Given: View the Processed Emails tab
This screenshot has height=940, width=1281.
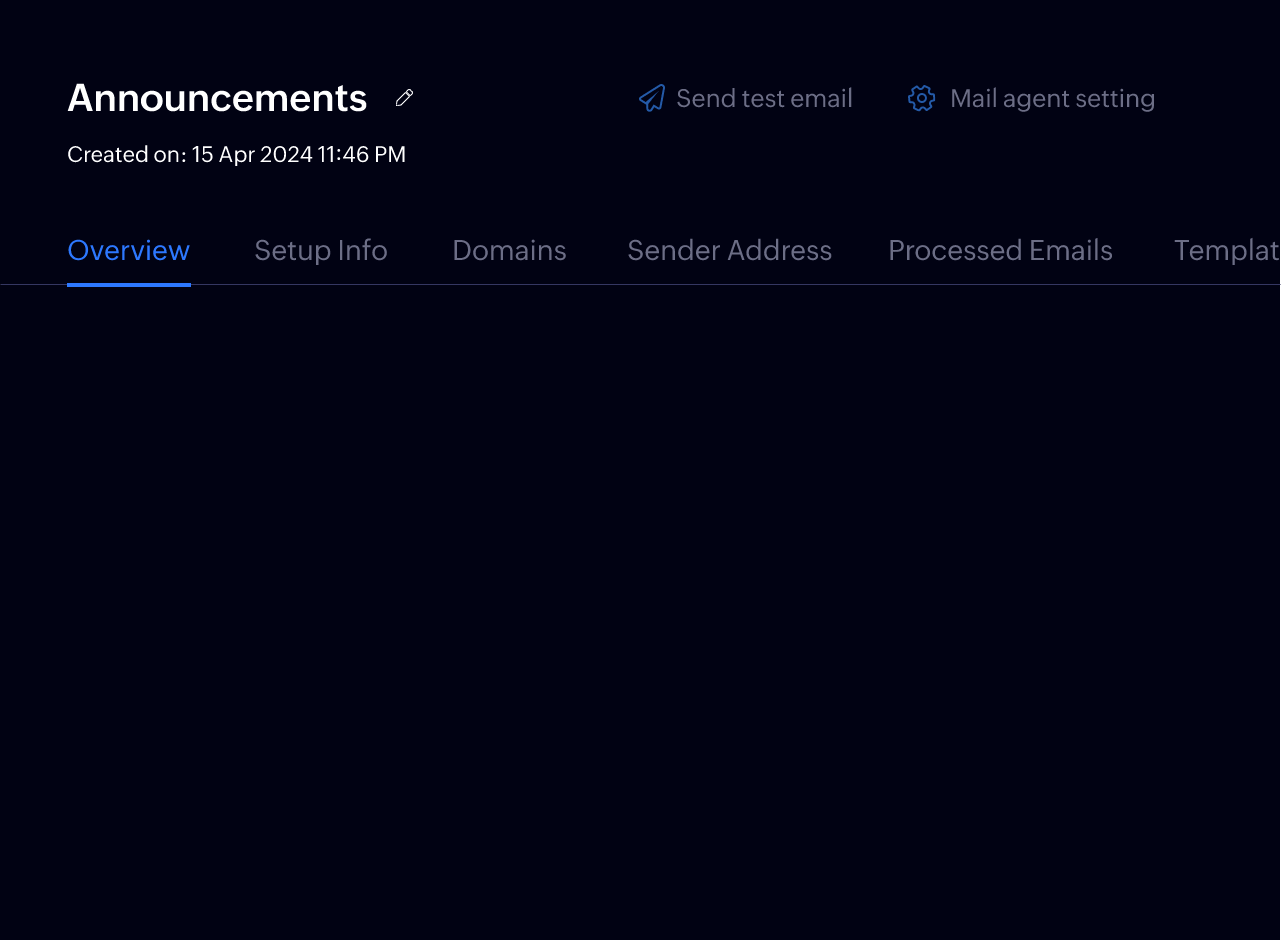Looking at the screenshot, I should [x=1000, y=250].
